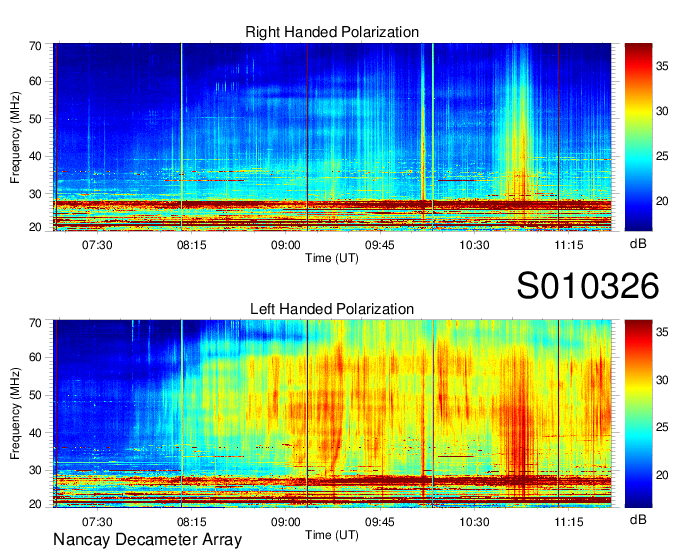Click the 20 dB tick on the Right Handed colorbar
The width and height of the screenshot is (680, 552).
(x=662, y=201)
